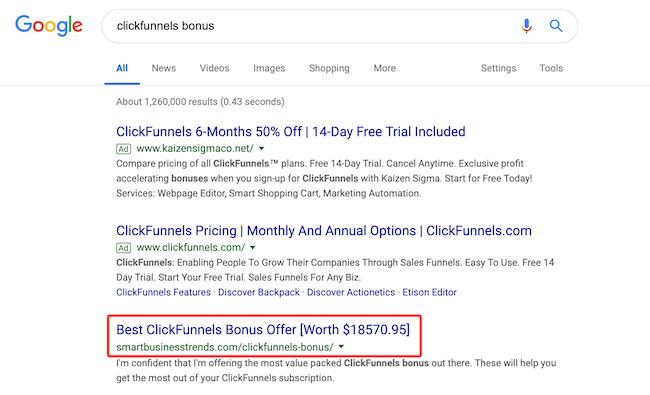The width and height of the screenshot is (650, 395).
Task: Open the Images tab
Action: point(269,68)
